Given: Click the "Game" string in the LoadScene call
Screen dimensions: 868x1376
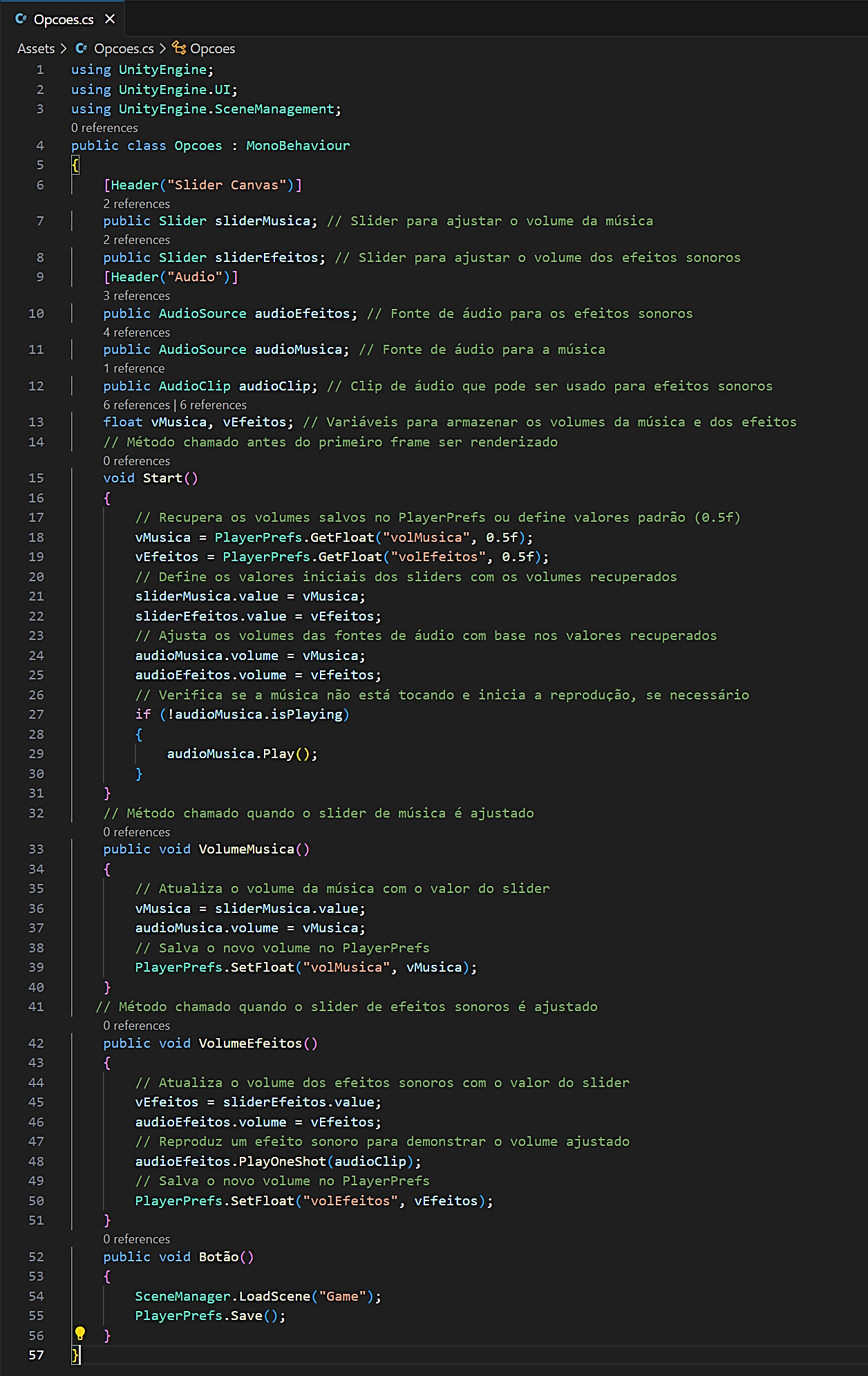Looking at the screenshot, I should pyautogui.click(x=342, y=1297).
